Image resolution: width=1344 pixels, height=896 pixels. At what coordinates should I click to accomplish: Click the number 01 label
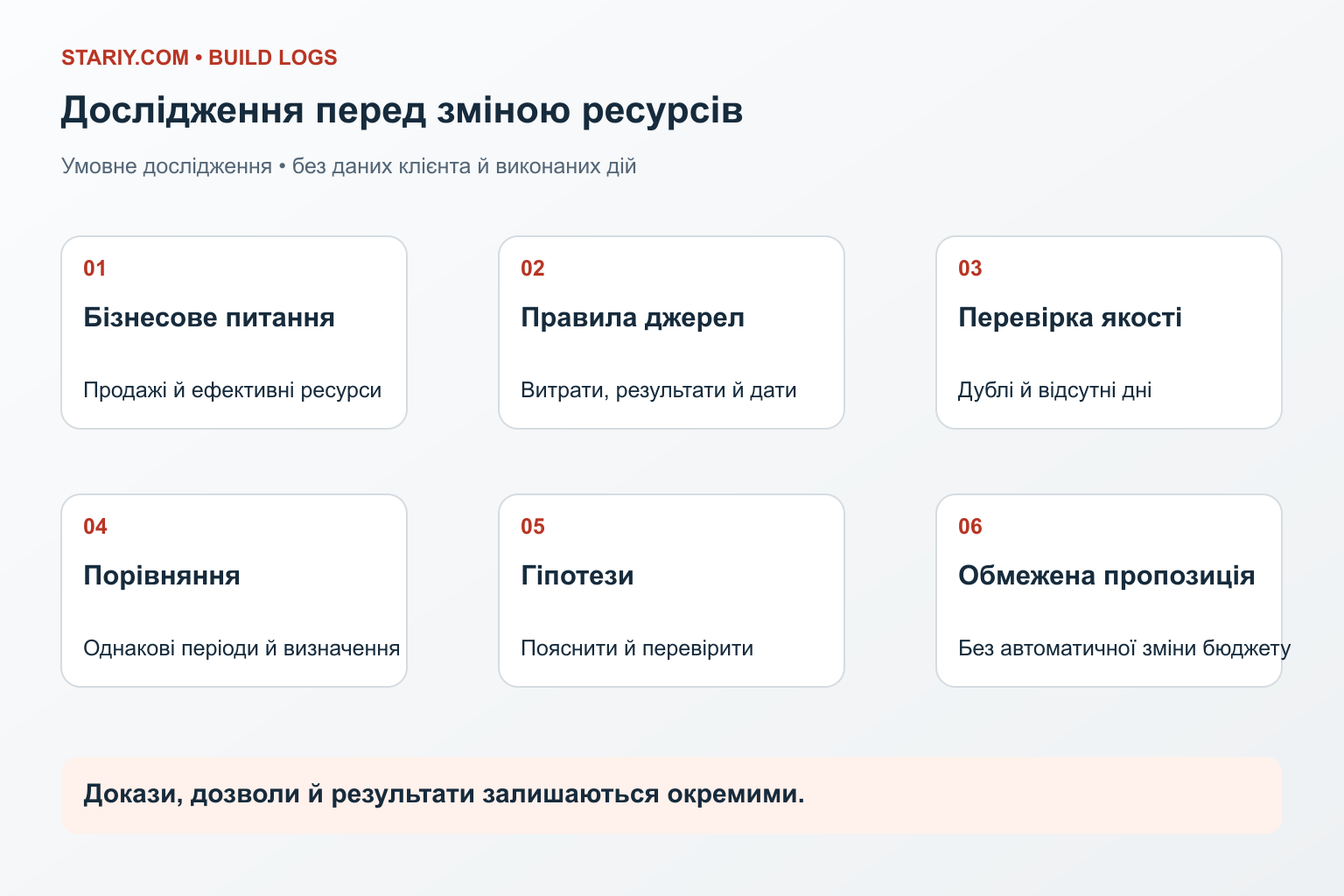point(94,269)
